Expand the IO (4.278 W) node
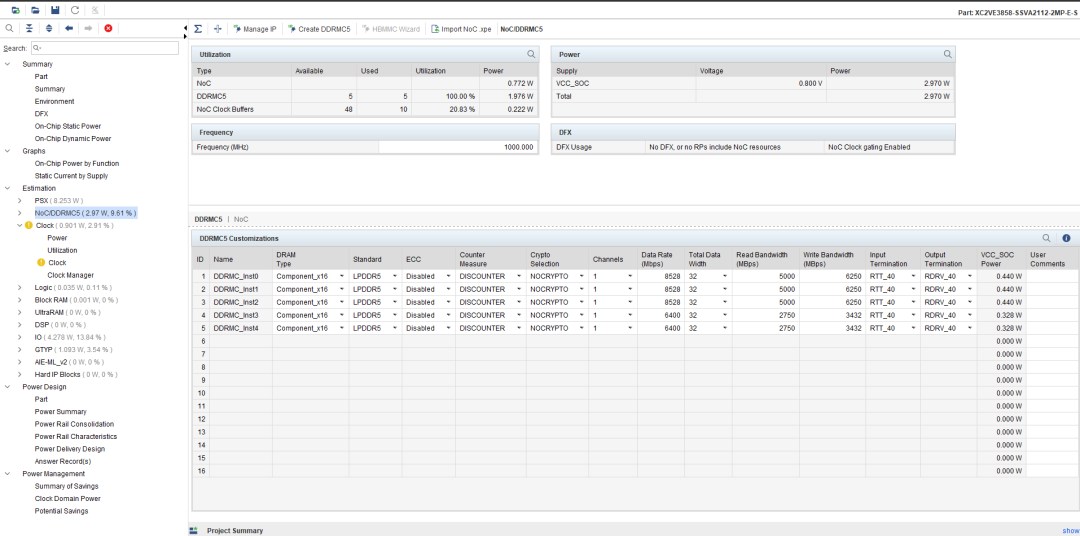Image resolution: width=1080 pixels, height=536 pixels. point(19,337)
